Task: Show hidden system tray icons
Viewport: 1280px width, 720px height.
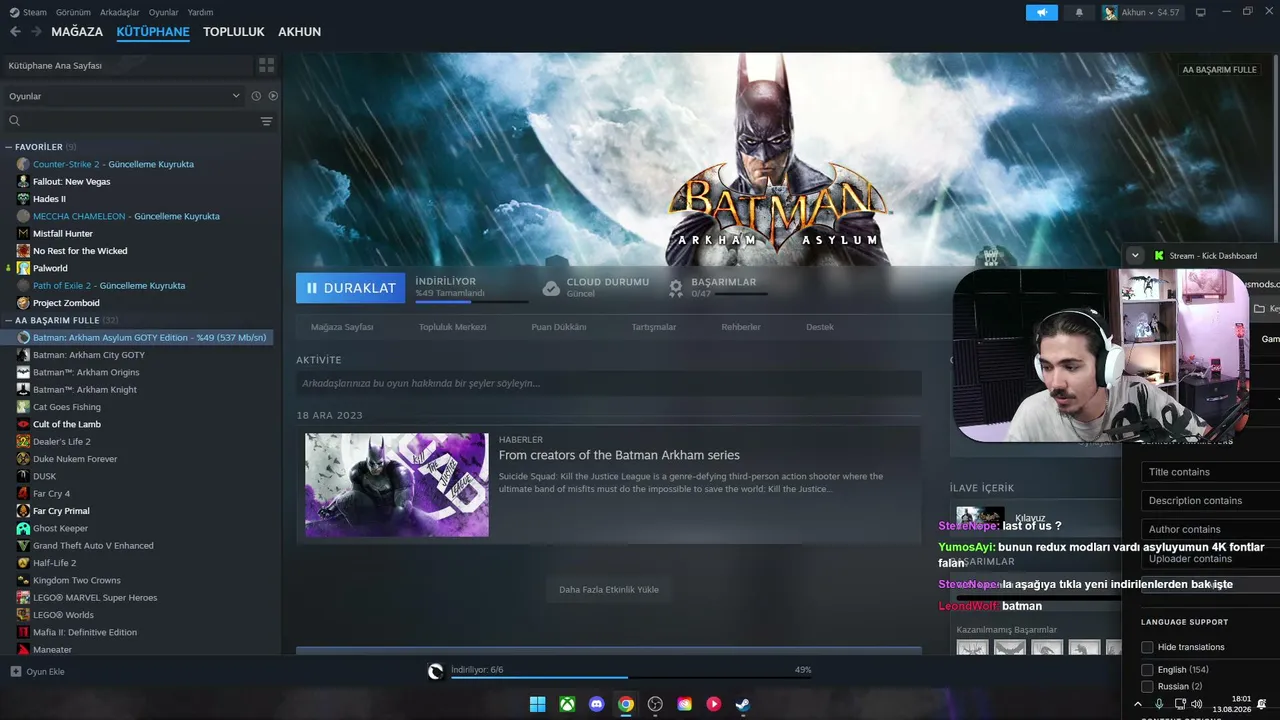Action: click(x=1138, y=704)
